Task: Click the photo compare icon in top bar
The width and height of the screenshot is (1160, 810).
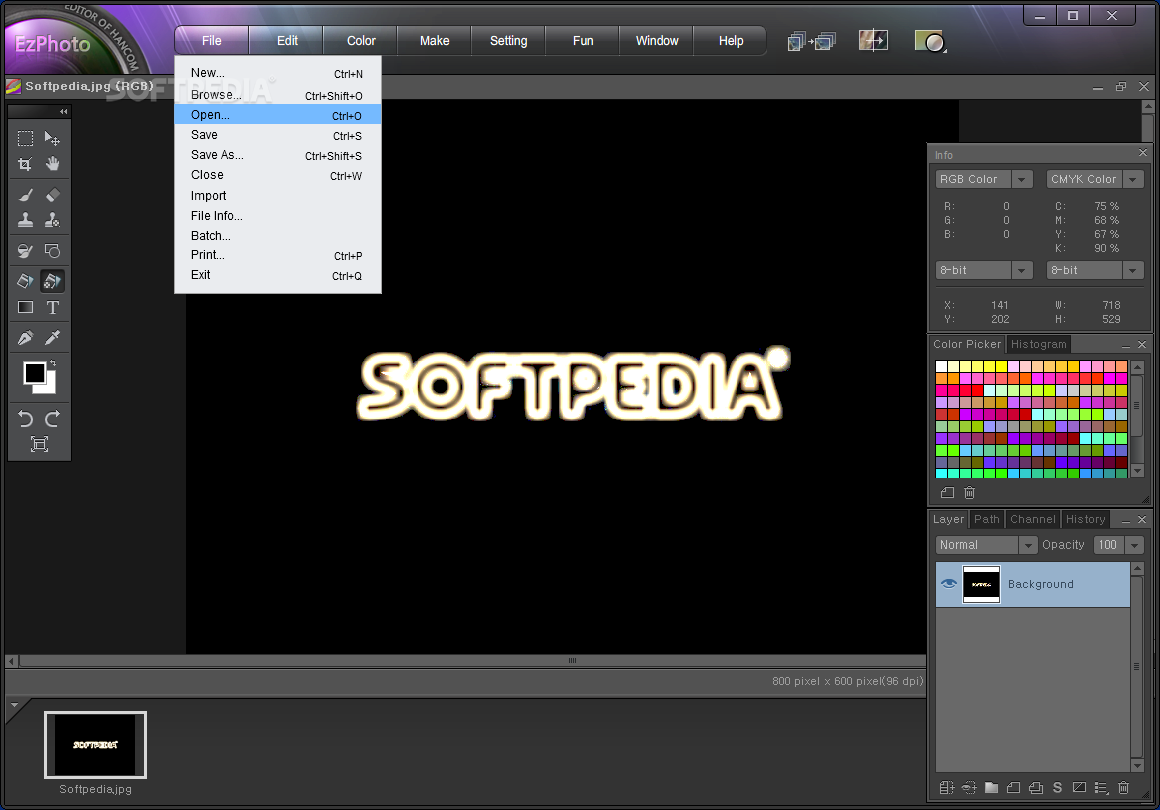Action: [x=873, y=40]
